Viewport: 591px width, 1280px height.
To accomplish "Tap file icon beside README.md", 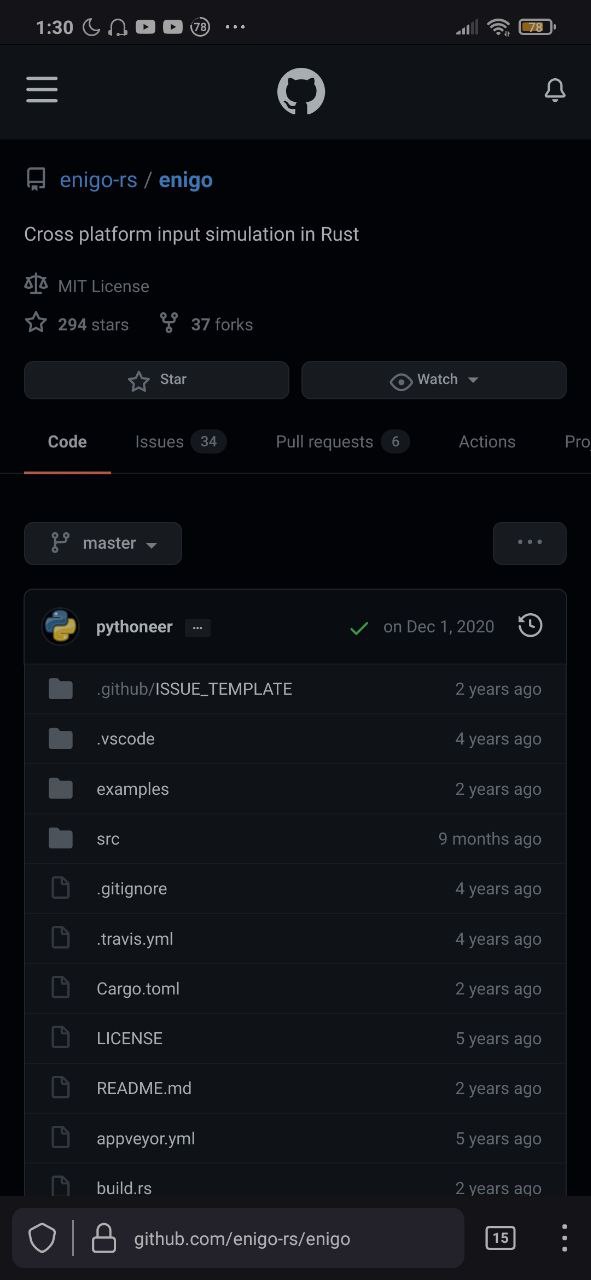I will (x=61, y=1088).
